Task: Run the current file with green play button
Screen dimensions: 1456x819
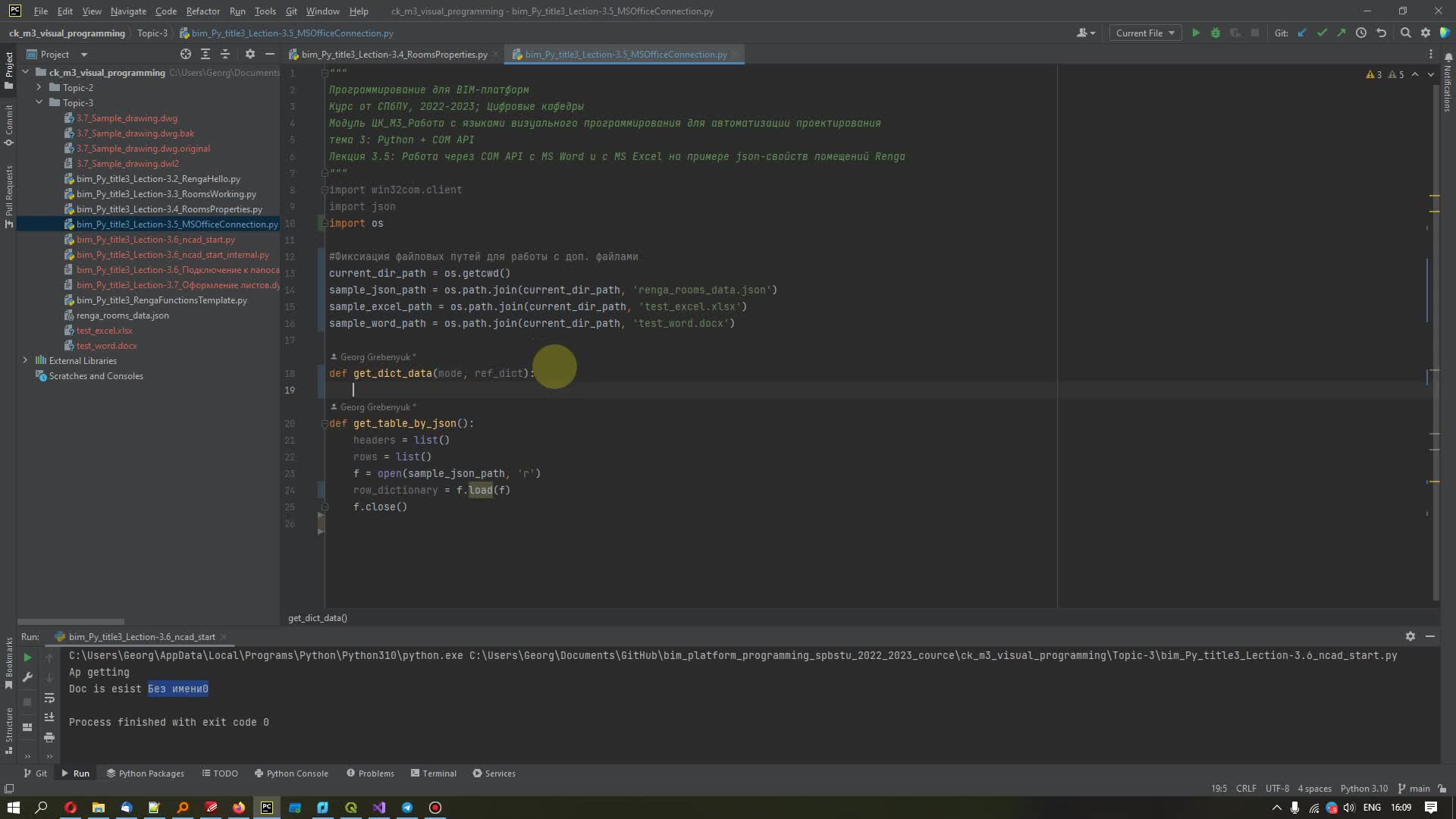Action: (1196, 33)
